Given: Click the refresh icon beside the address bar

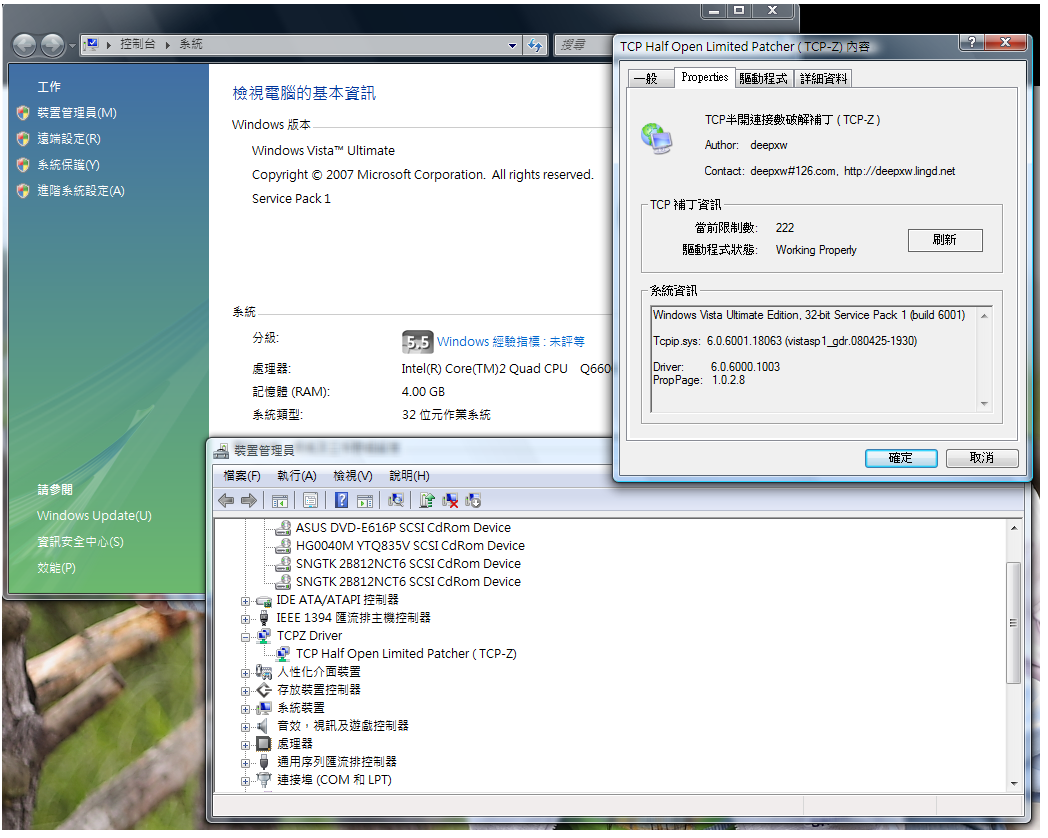Looking at the screenshot, I should pyautogui.click(x=536, y=45).
